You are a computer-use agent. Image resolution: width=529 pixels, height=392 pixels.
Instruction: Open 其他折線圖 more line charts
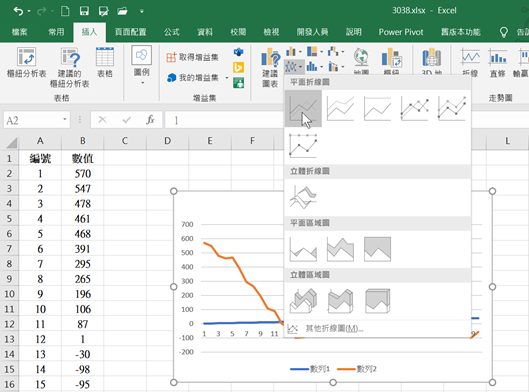tap(377, 329)
